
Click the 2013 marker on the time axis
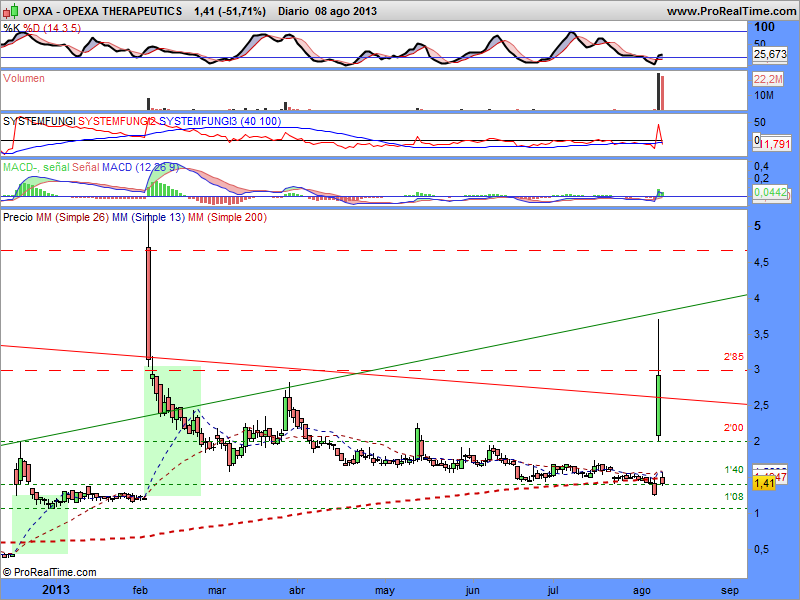point(56,590)
